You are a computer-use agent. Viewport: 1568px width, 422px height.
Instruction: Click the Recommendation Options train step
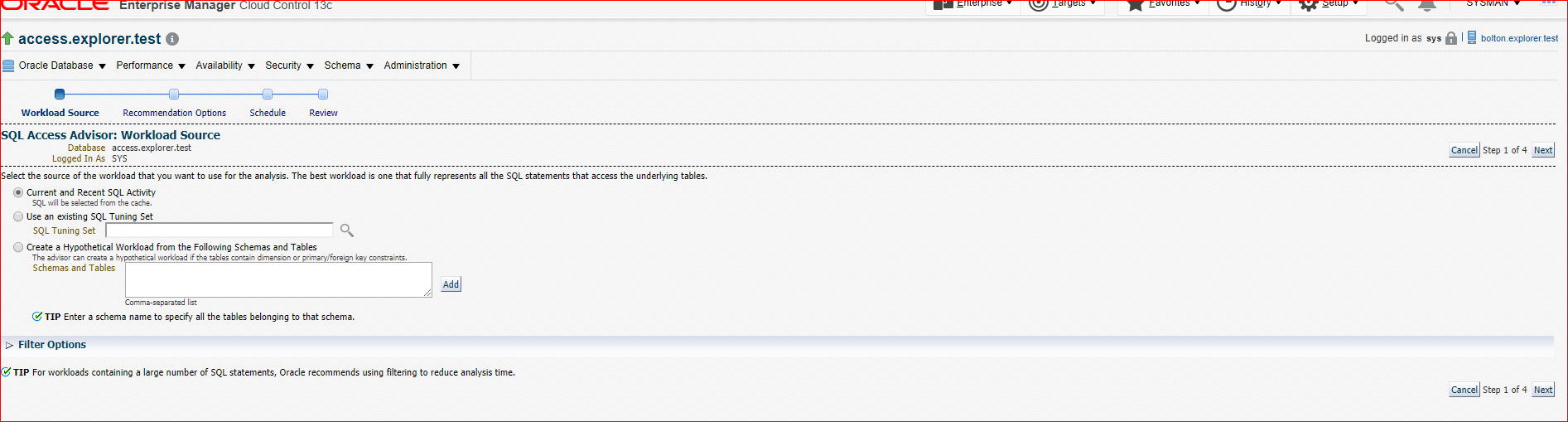point(174,113)
